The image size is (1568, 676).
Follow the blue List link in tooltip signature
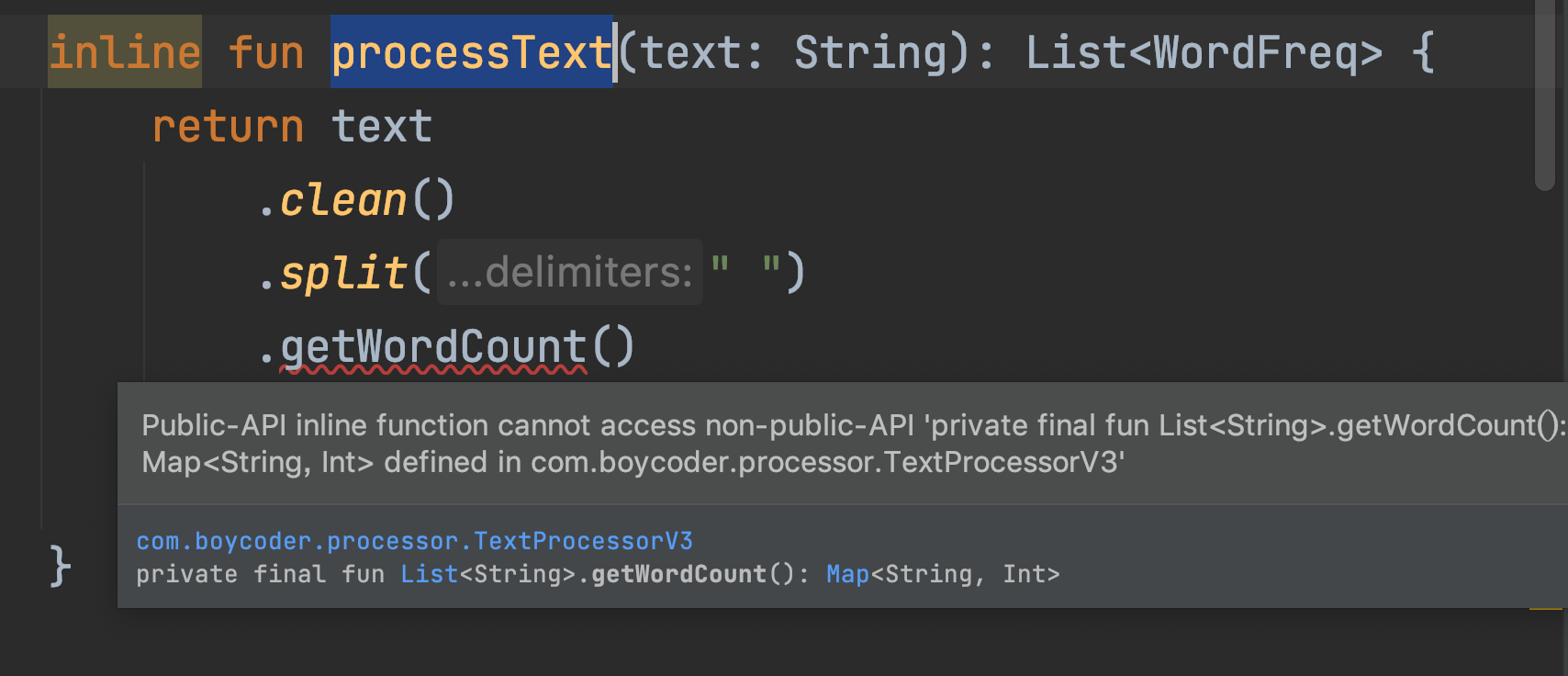tap(429, 574)
